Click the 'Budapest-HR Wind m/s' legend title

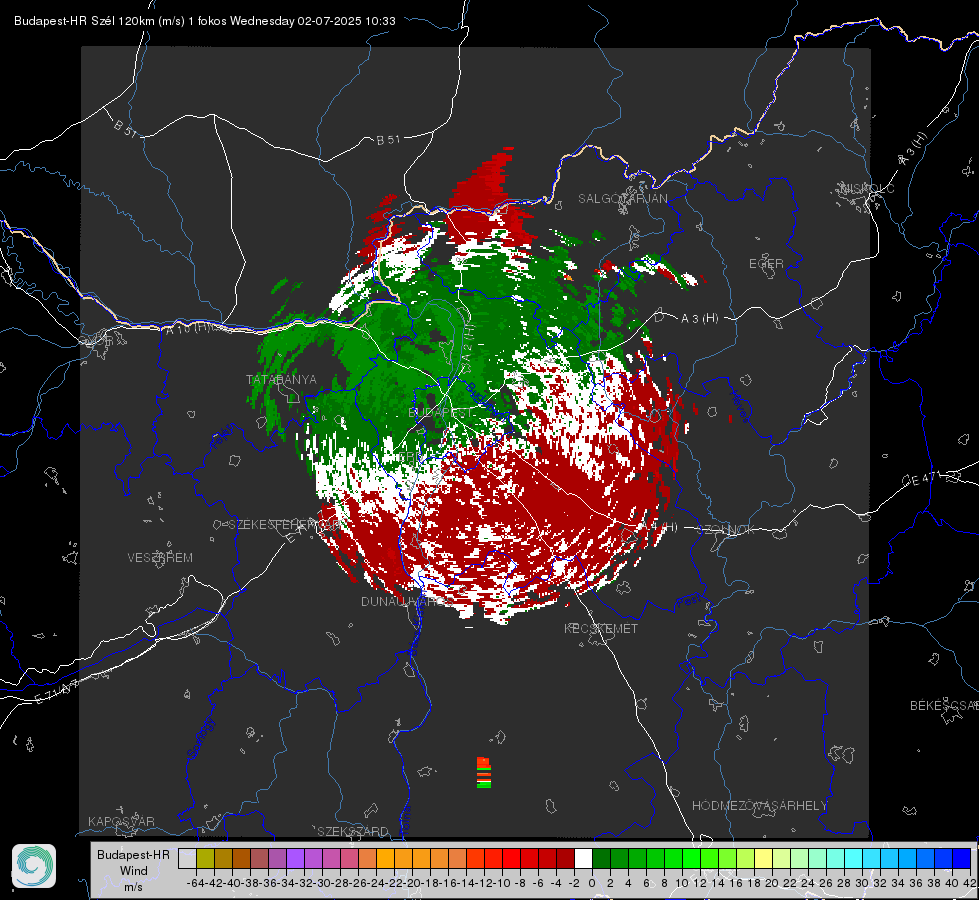point(134,870)
